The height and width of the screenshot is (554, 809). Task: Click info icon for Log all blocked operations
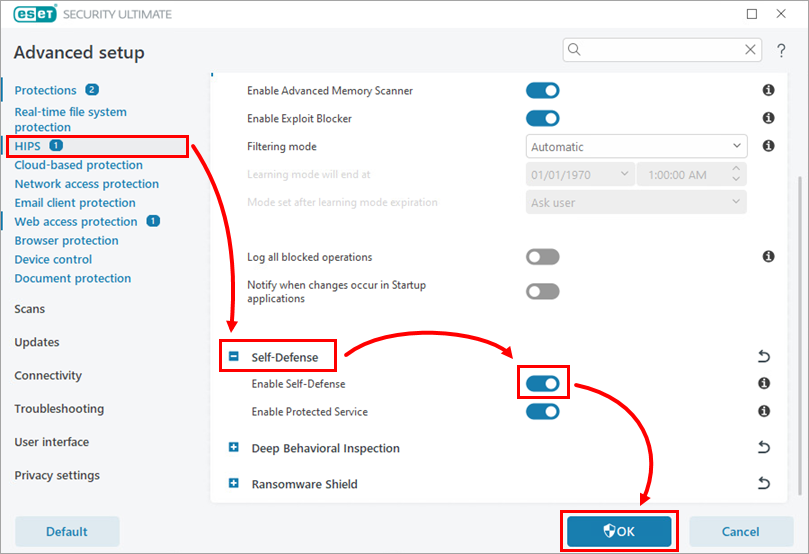click(768, 257)
